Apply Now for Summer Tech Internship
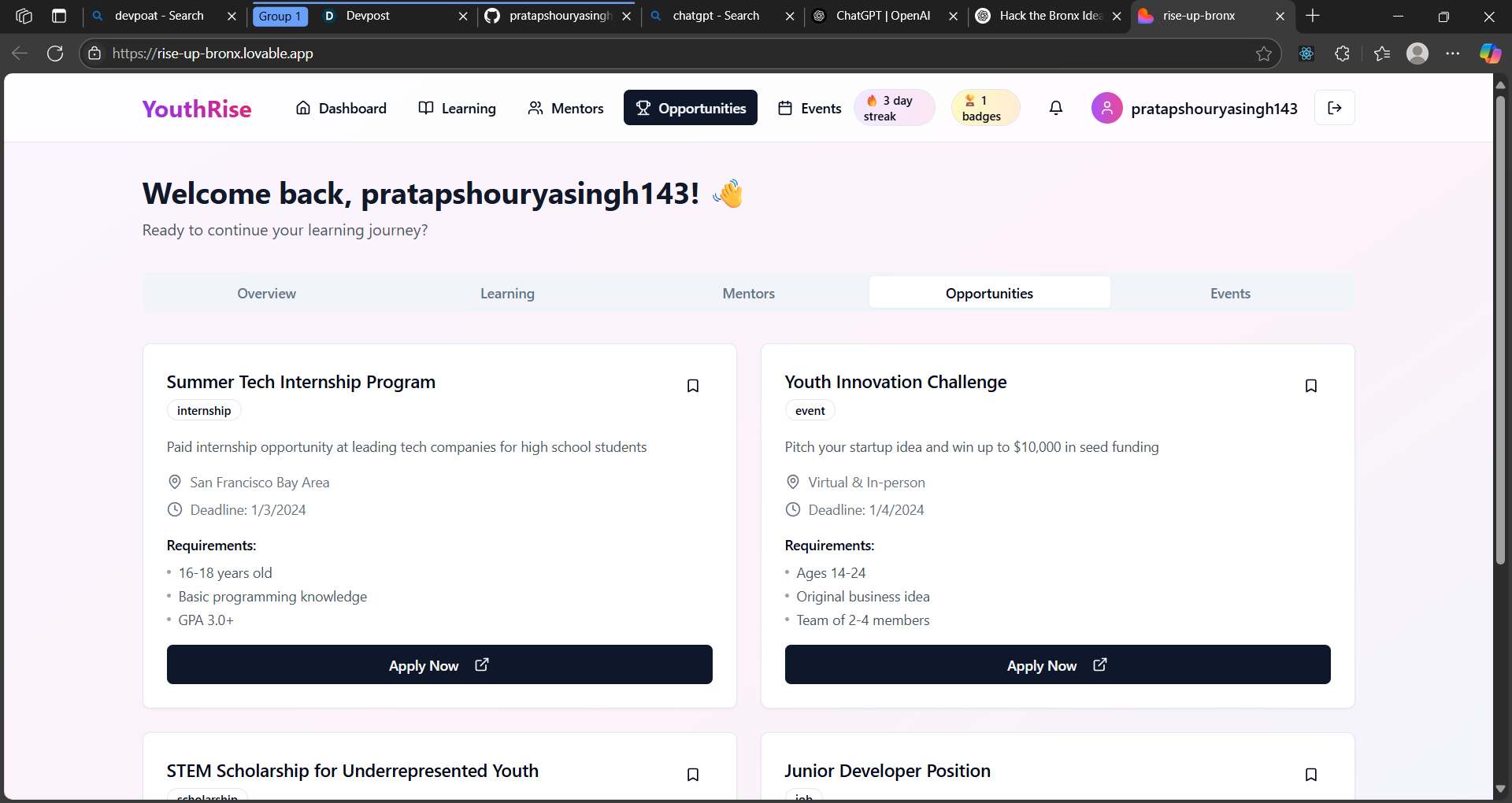Image resolution: width=1512 pixels, height=803 pixels. pos(439,665)
